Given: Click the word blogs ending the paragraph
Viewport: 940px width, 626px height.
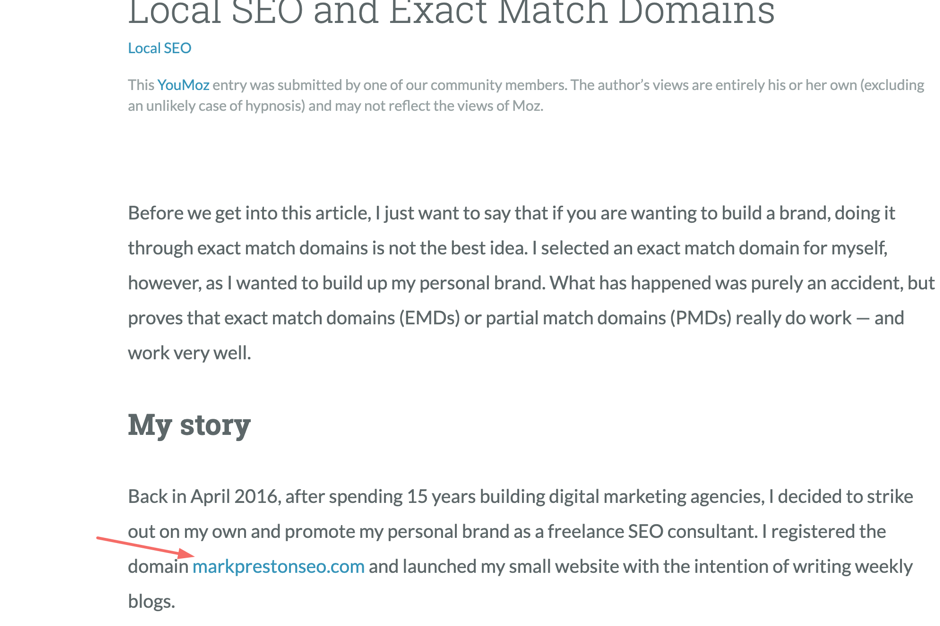Looking at the screenshot, I should pyautogui.click(x=149, y=601).
